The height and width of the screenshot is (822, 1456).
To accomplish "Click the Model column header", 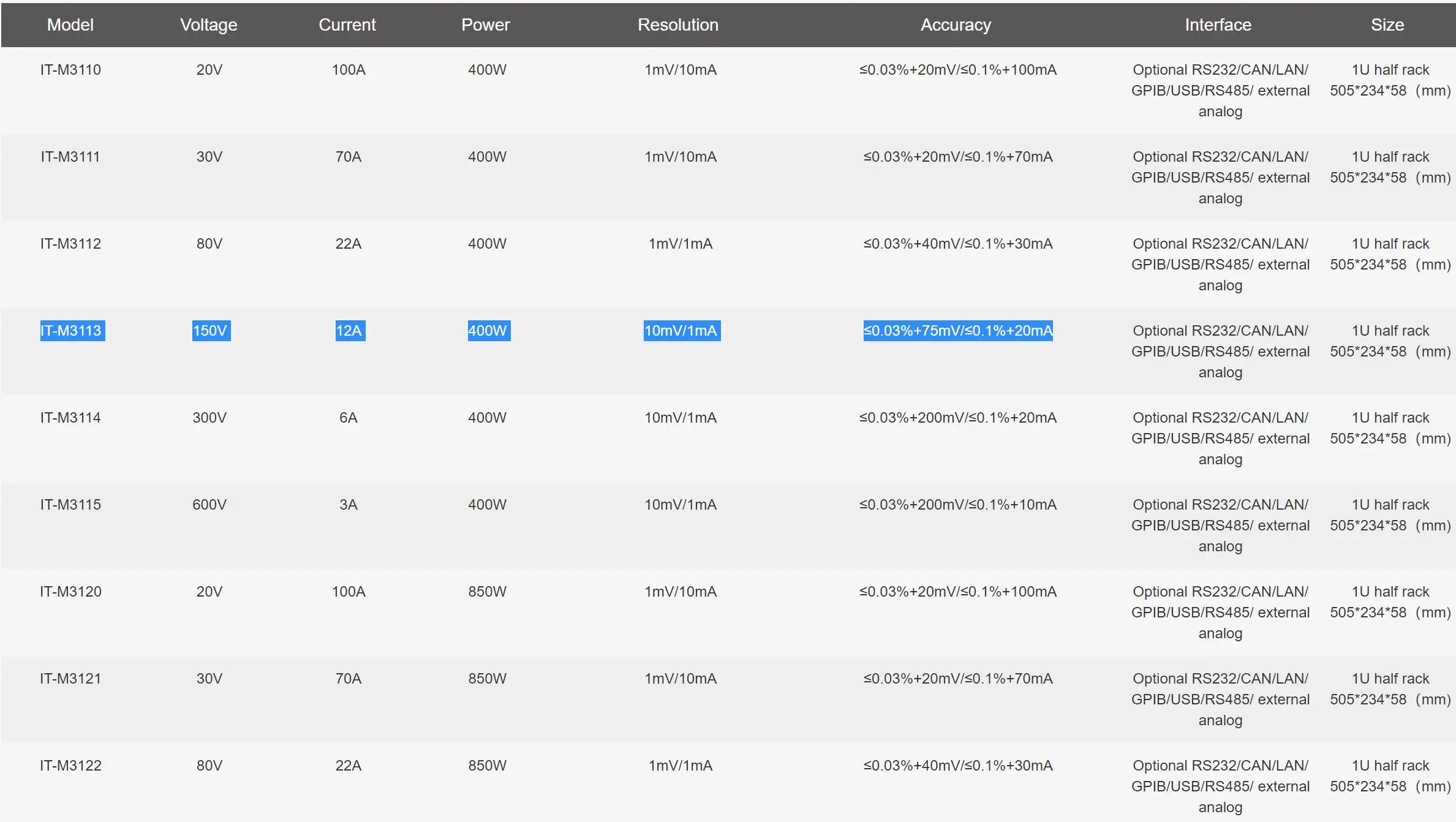I will pyautogui.click(x=70, y=25).
